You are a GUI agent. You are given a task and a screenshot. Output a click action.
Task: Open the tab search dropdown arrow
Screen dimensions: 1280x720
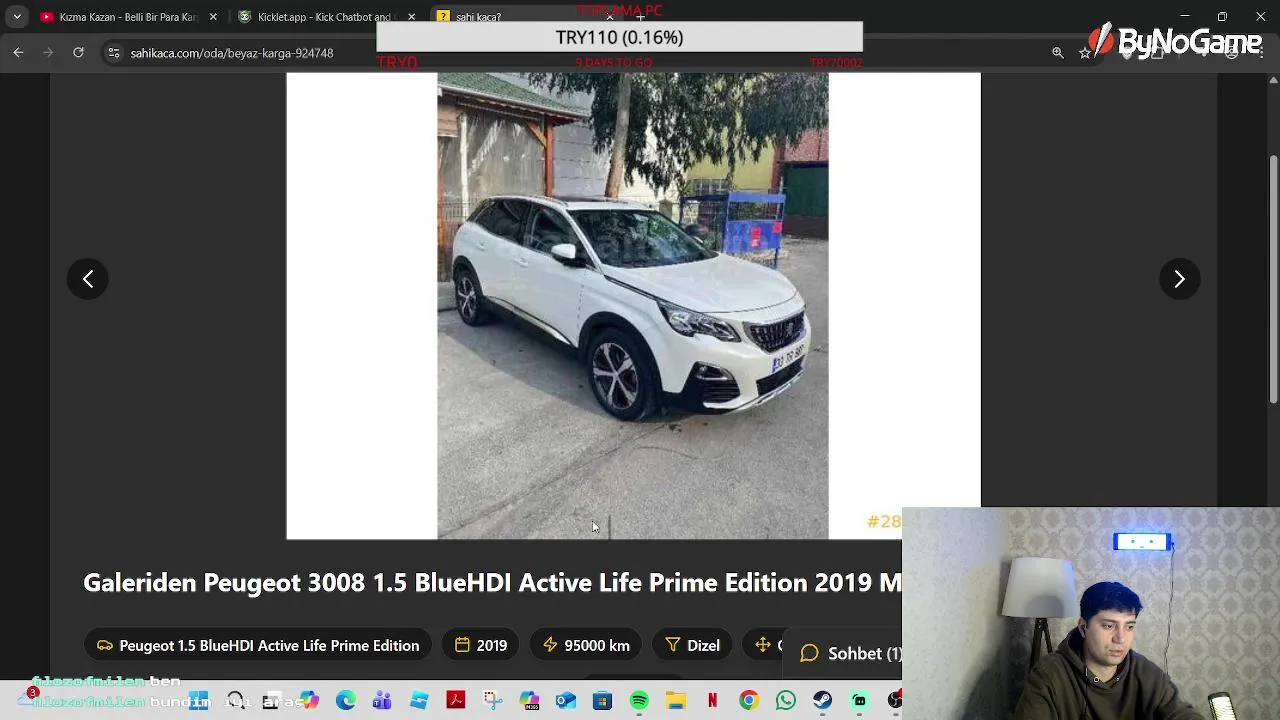17,17
